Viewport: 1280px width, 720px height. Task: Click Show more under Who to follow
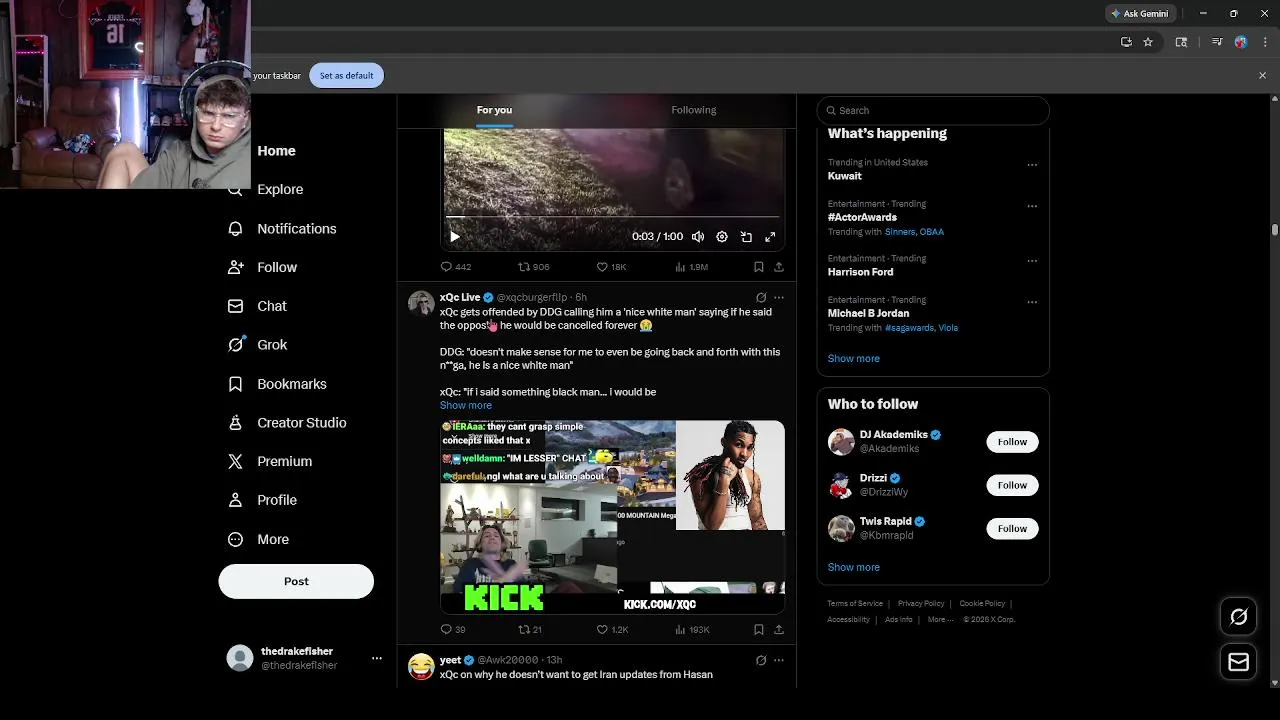tap(853, 567)
